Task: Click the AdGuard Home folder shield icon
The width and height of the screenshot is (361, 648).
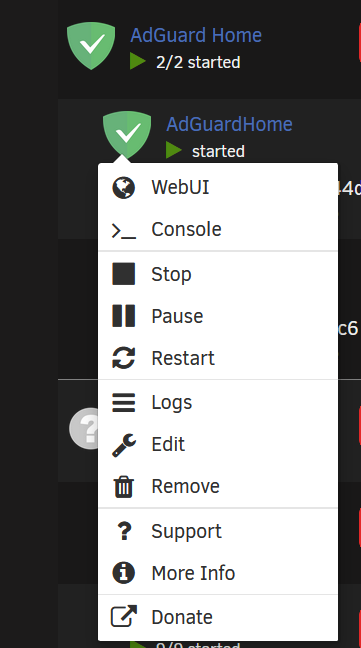Action: tap(91, 45)
